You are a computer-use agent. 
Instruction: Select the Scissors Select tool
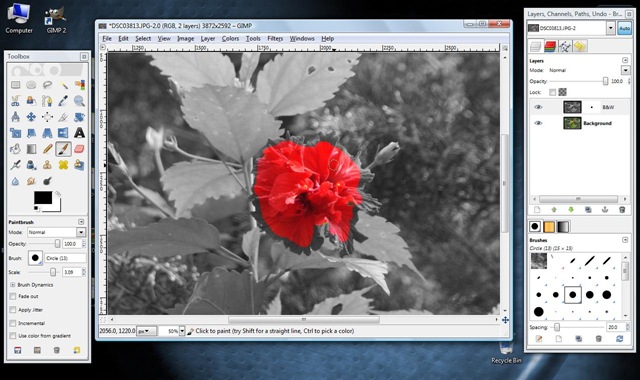[16, 101]
